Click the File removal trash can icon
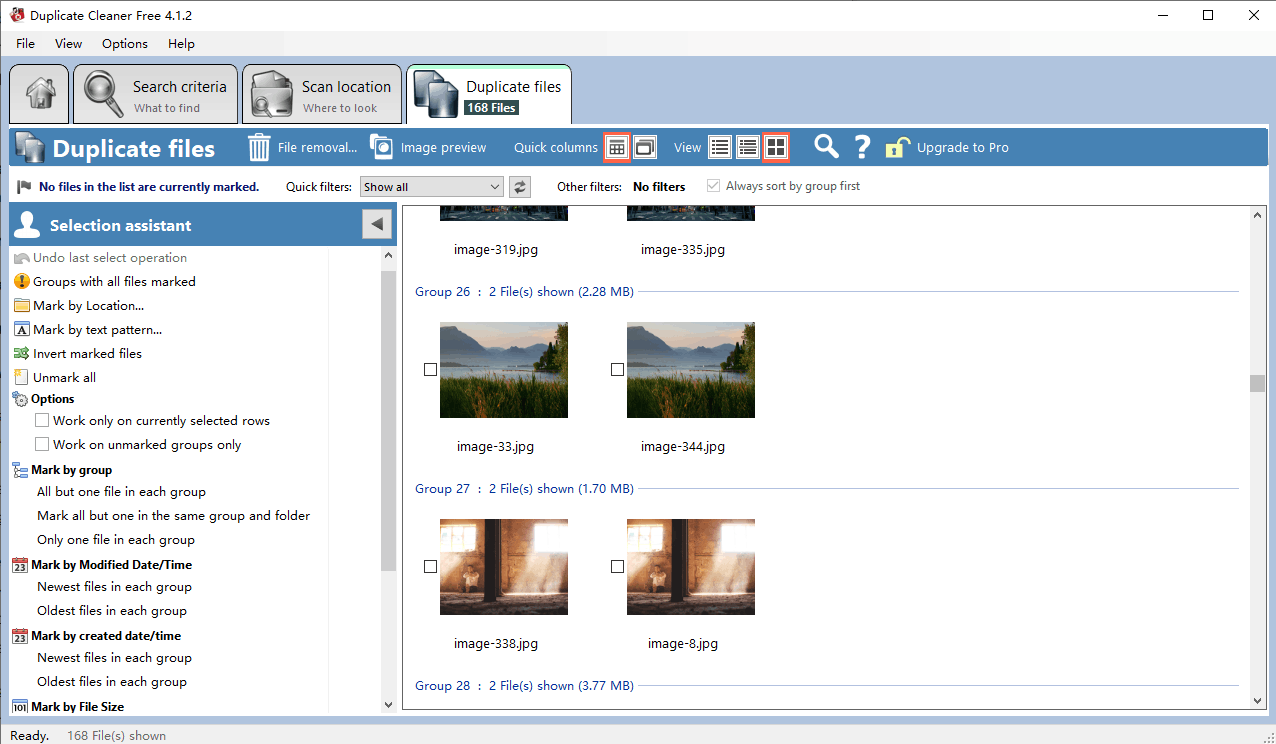This screenshot has width=1276, height=744. tap(259, 147)
